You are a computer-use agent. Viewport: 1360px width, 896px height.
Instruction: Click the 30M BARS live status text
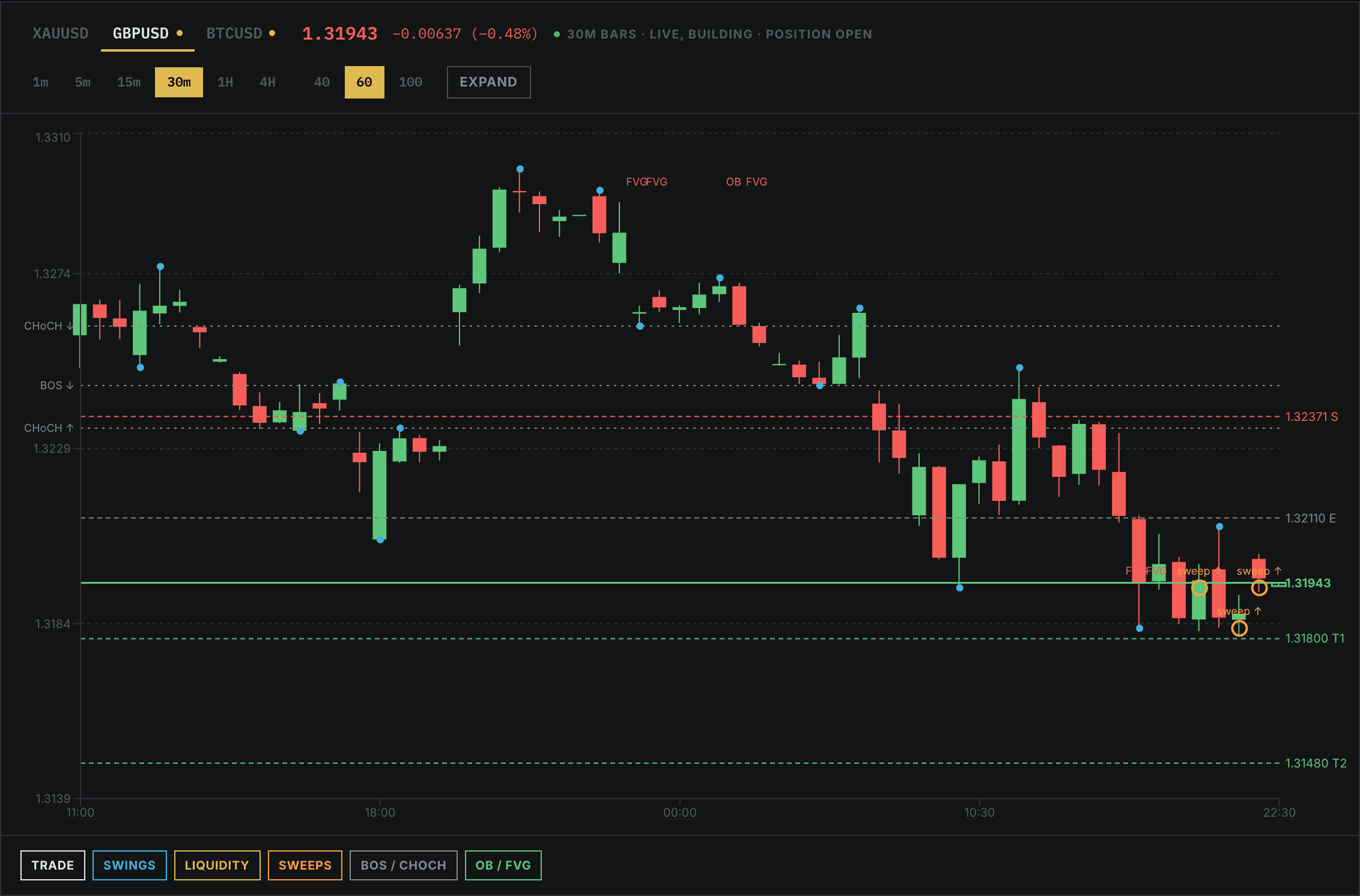(719, 34)
